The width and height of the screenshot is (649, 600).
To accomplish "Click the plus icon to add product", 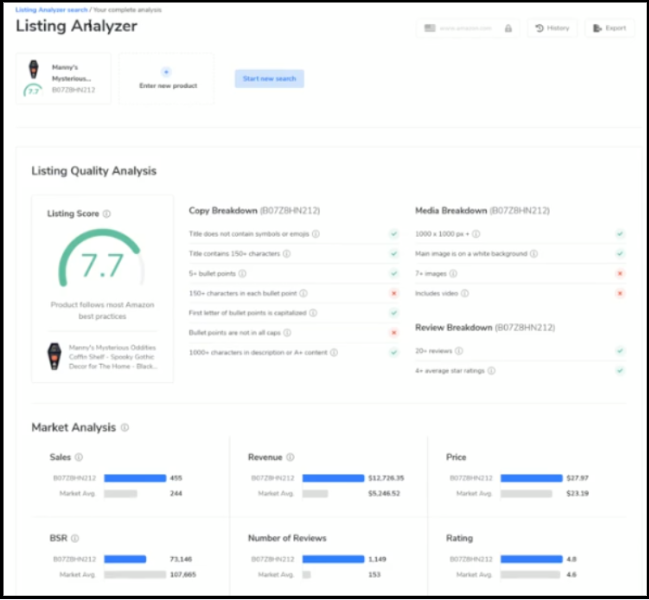I will [166, 72].
